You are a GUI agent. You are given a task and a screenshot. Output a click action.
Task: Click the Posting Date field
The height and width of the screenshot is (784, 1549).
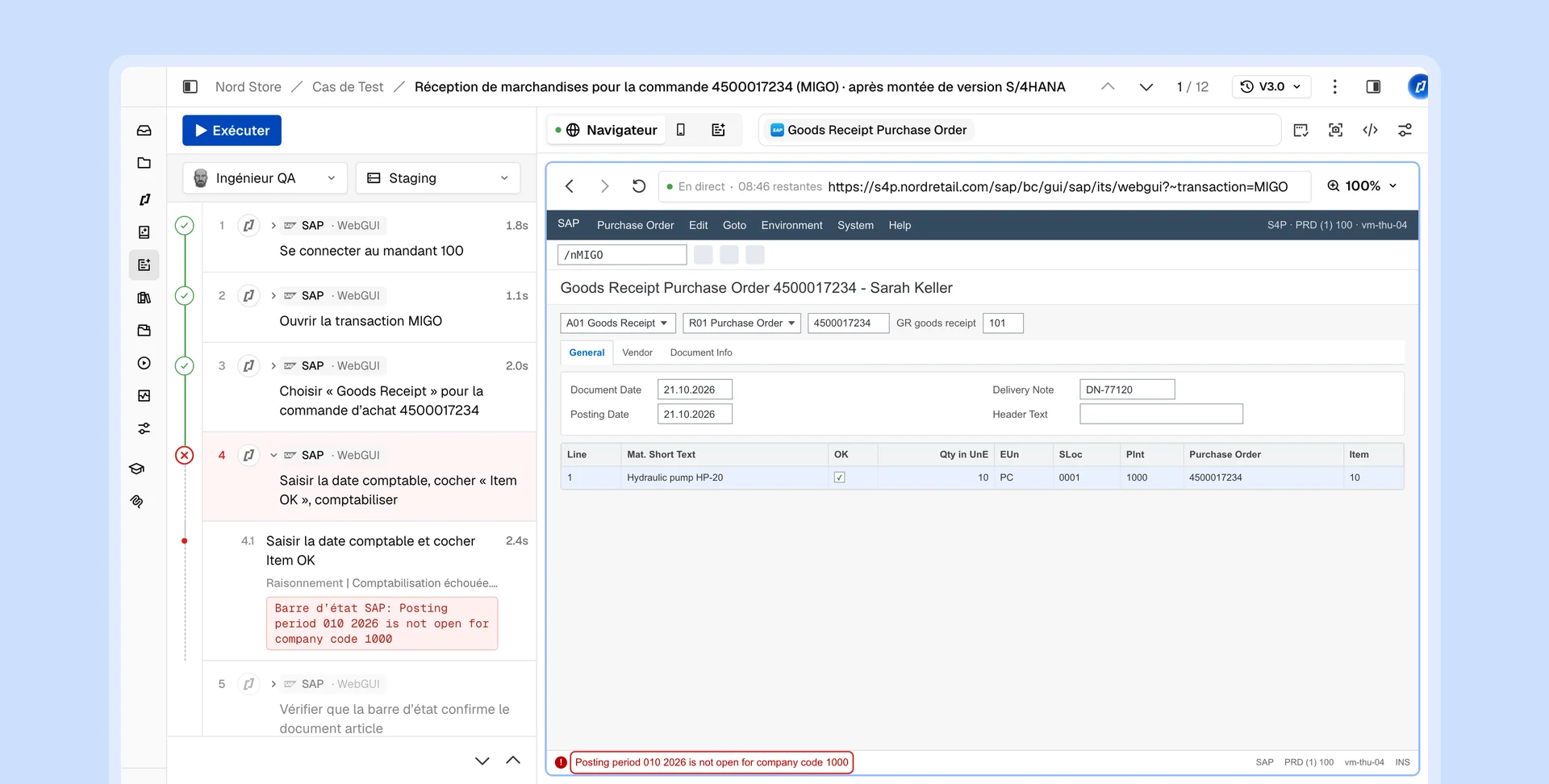[x=695, y=415]
